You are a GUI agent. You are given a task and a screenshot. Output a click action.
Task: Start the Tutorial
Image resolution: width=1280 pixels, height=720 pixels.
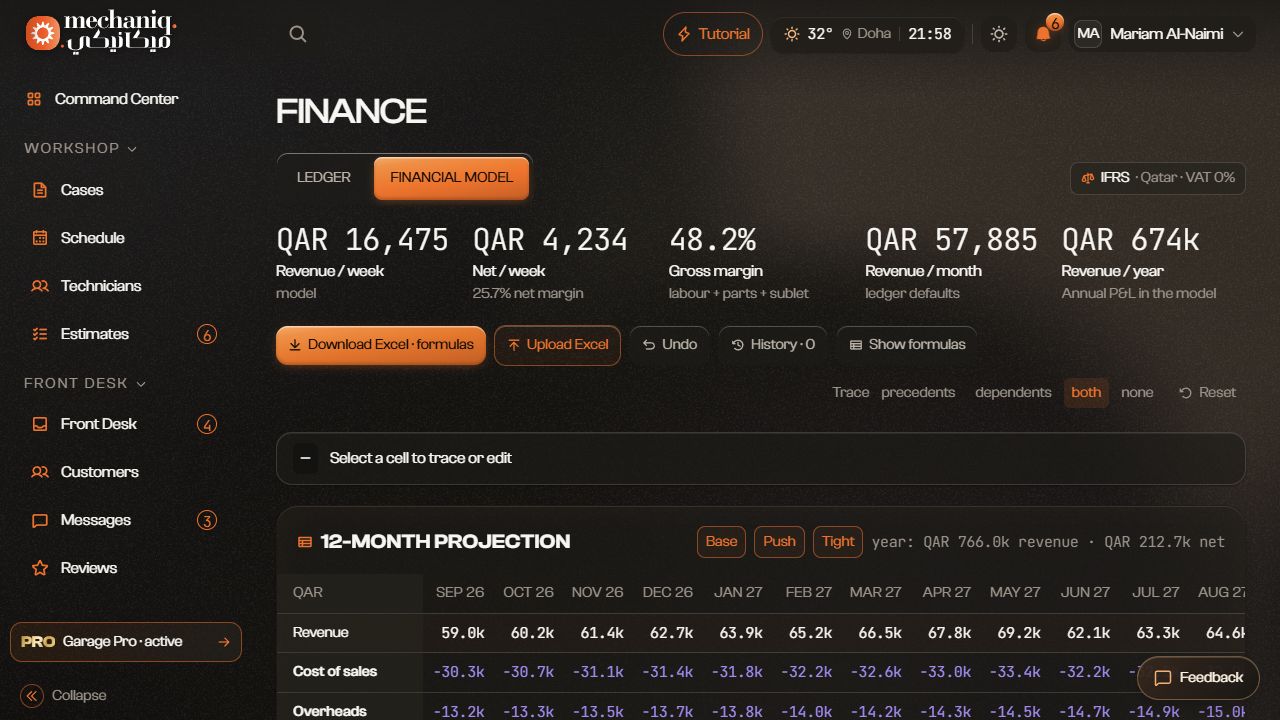(x=713, y=34)
